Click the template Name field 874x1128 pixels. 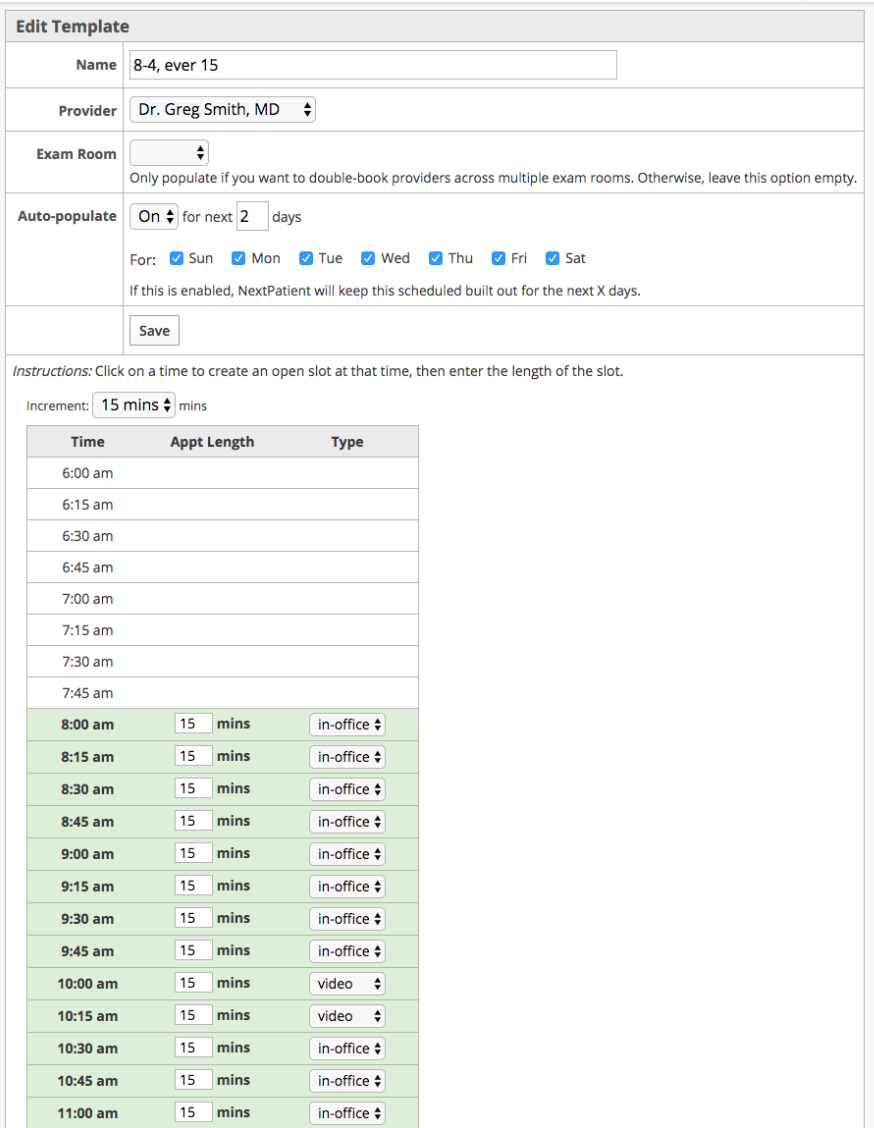point(372,64)
